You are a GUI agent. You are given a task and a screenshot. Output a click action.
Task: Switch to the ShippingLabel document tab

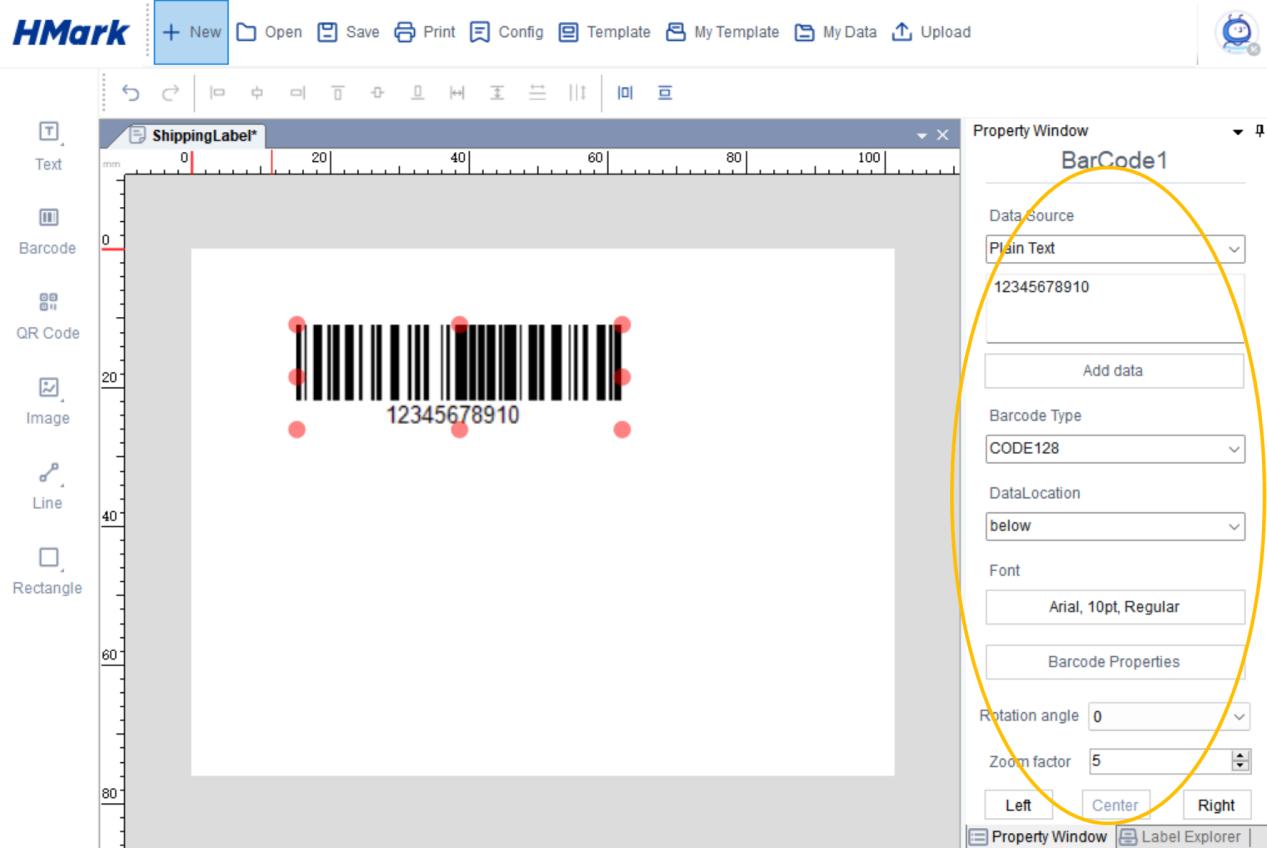click(x=198, y=134)
